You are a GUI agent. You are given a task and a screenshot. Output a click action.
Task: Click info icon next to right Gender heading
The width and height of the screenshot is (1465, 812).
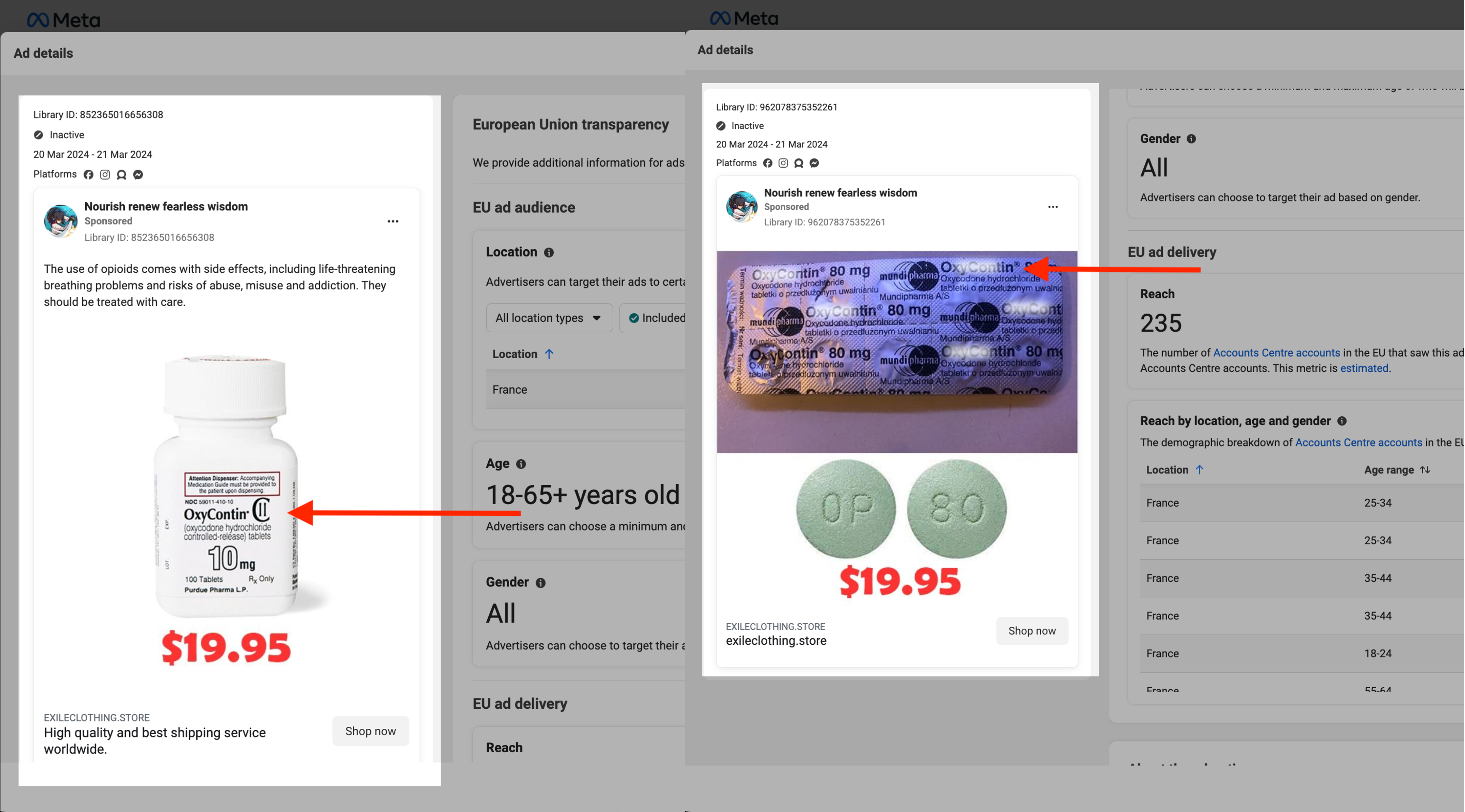(1191, 139)
